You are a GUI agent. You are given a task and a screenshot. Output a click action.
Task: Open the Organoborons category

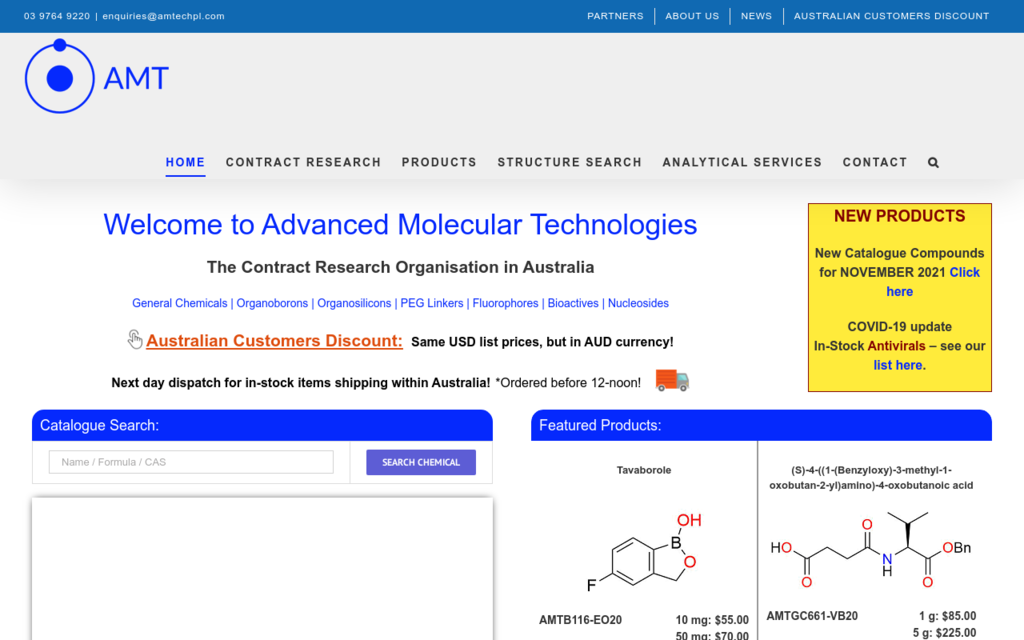[x=272, y=303]
